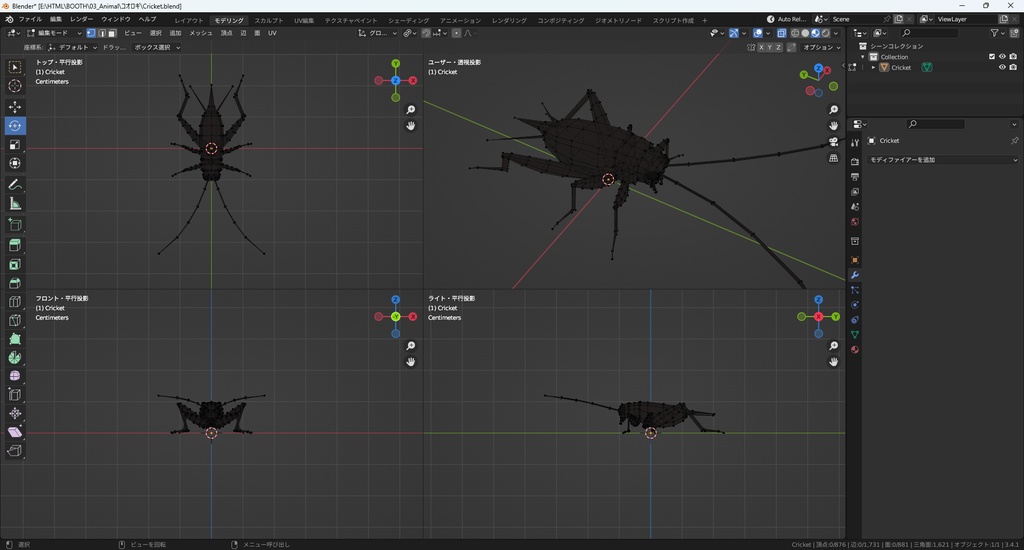Switch to the スカルプト workspace tab
The height and width of the screenshot is (550, 1024).
click(268, 20)
